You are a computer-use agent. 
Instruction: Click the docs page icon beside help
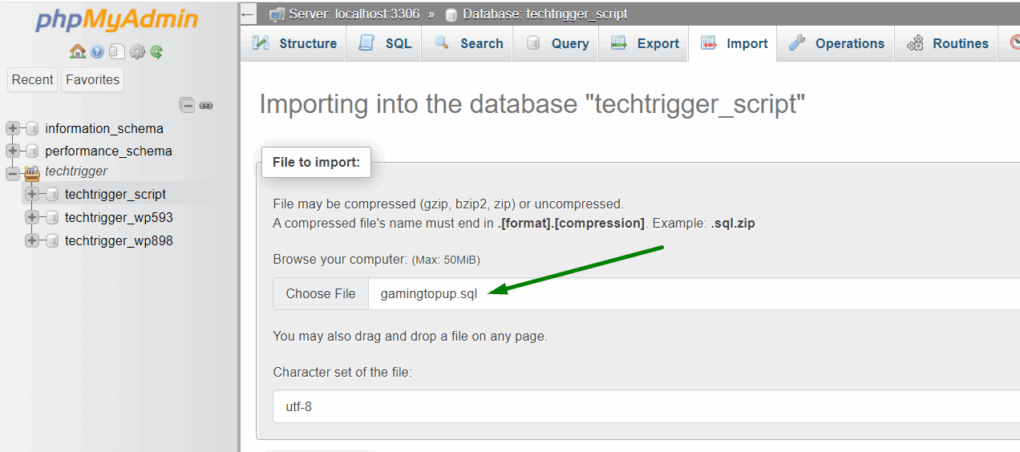(x=117, y=52)
